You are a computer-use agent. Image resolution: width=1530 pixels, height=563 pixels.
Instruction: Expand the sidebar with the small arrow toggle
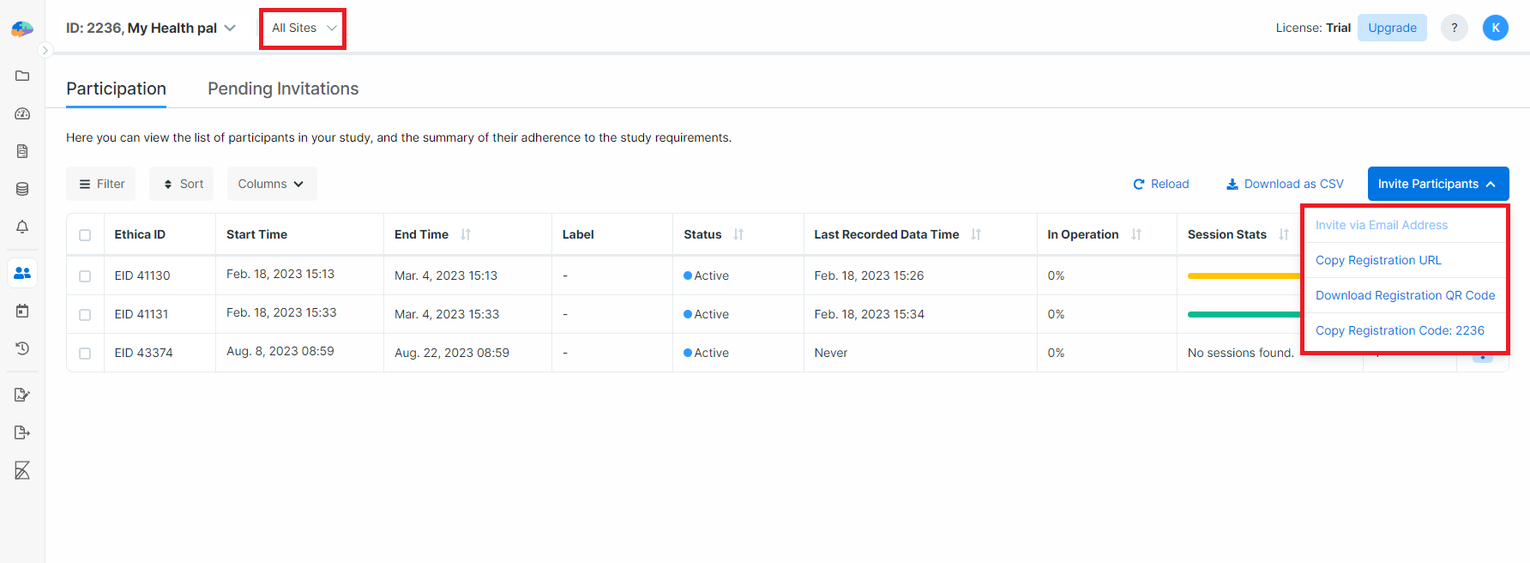45,50
